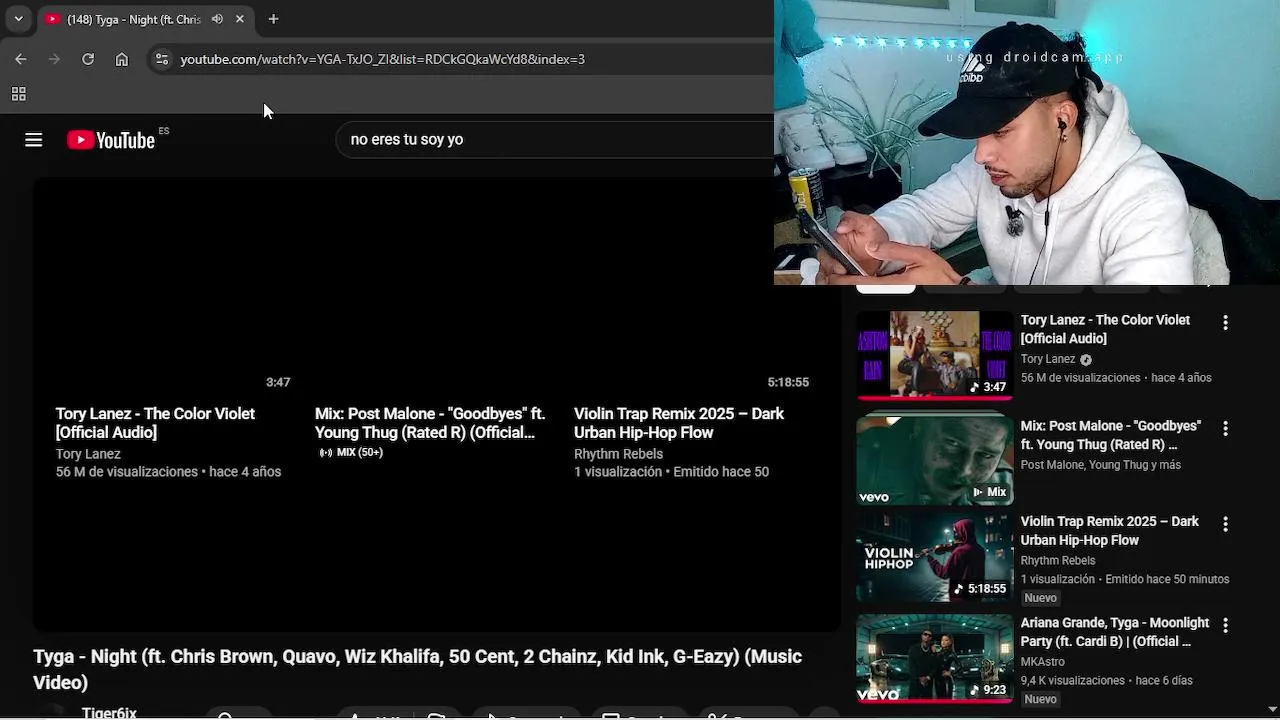Switch to the Tyga - Night tab
1280x720 pixels.
click(134, 19)
